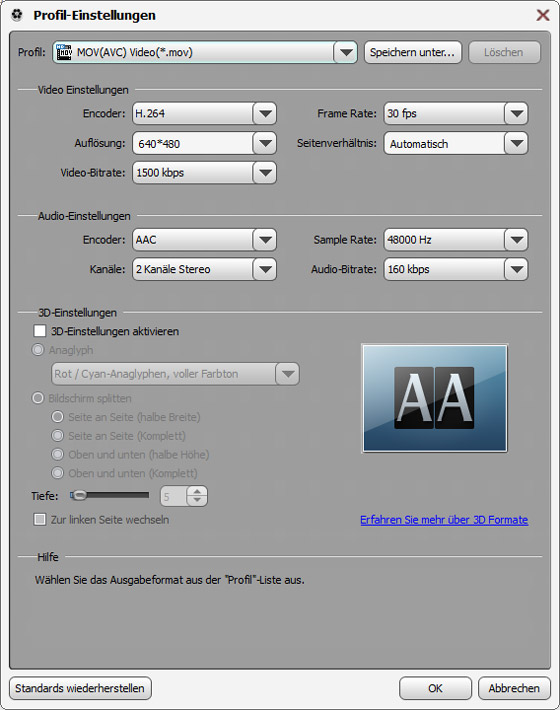Click the Speichern unter... button

(x=413, y=53)
